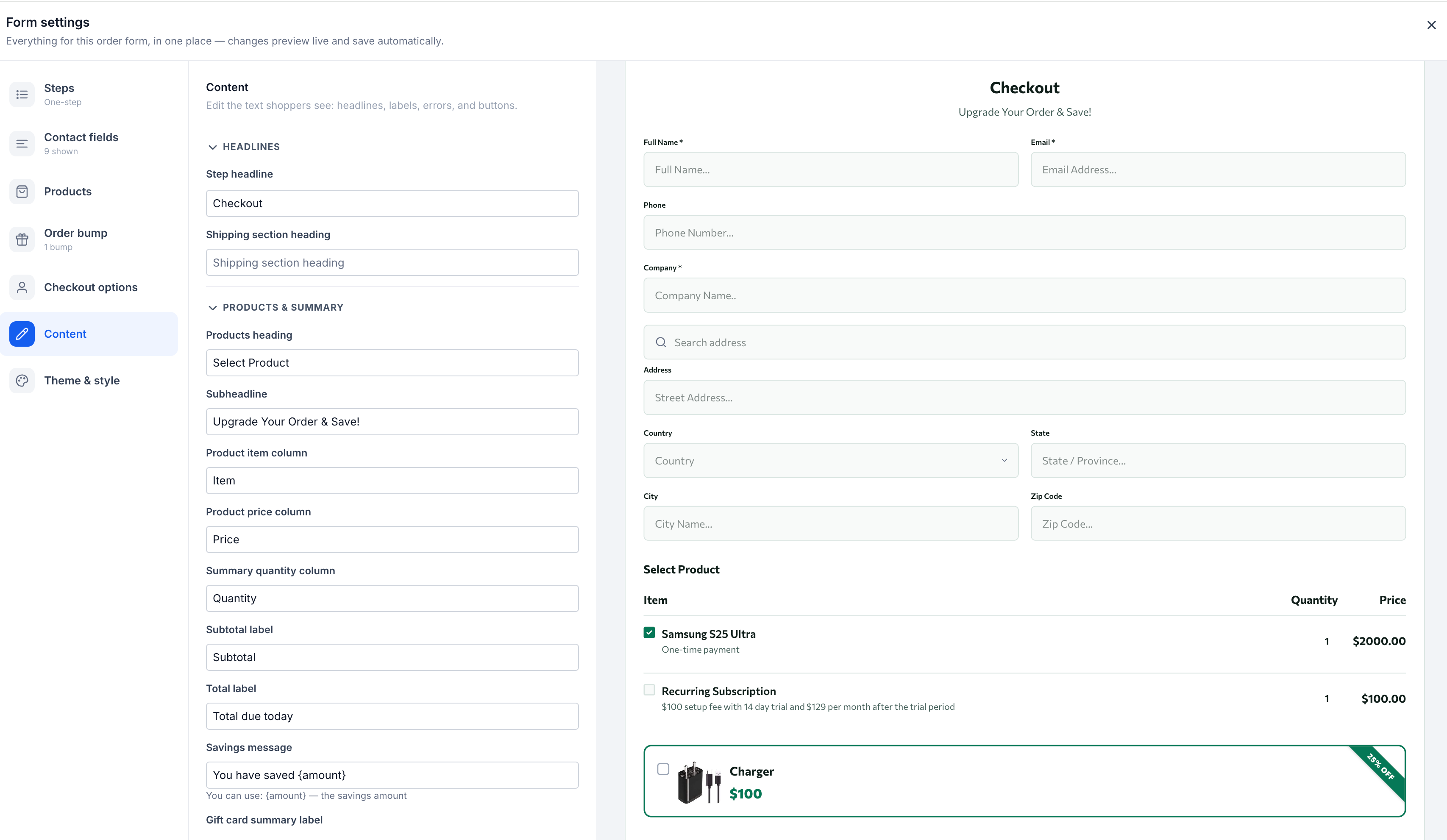Edit the Subheadline text field
This screenshot has width=1447, height=840.
tap(392, 421)
